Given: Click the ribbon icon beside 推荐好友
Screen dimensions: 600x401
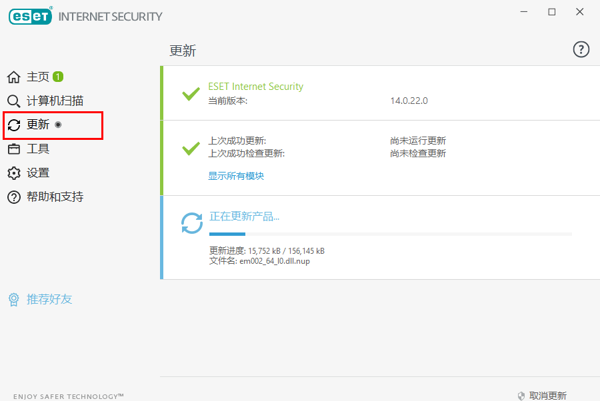Looking at the screenshot, I should click(x=14, y=299).
